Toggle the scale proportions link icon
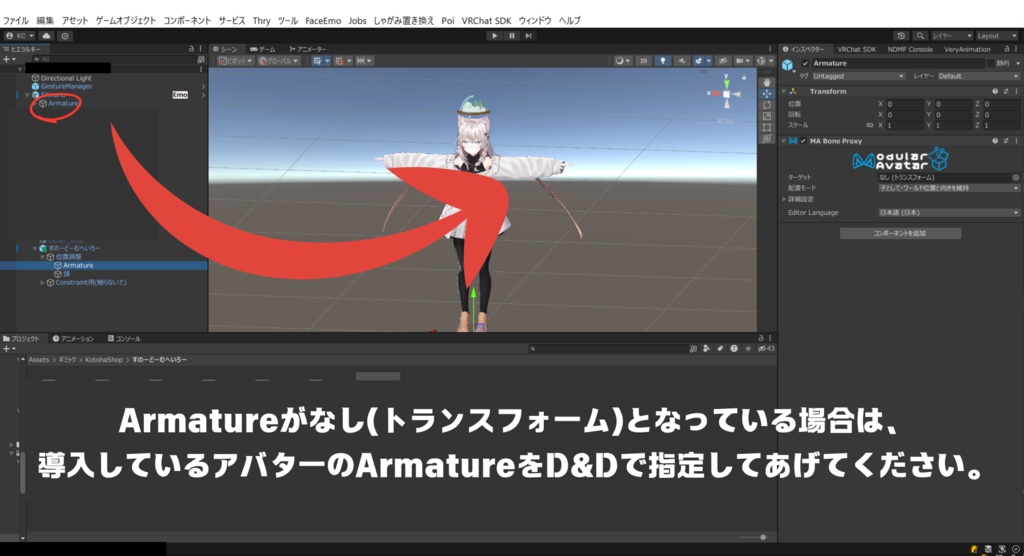Viewport: 1024px width, 556px height. tap(869, 125)
